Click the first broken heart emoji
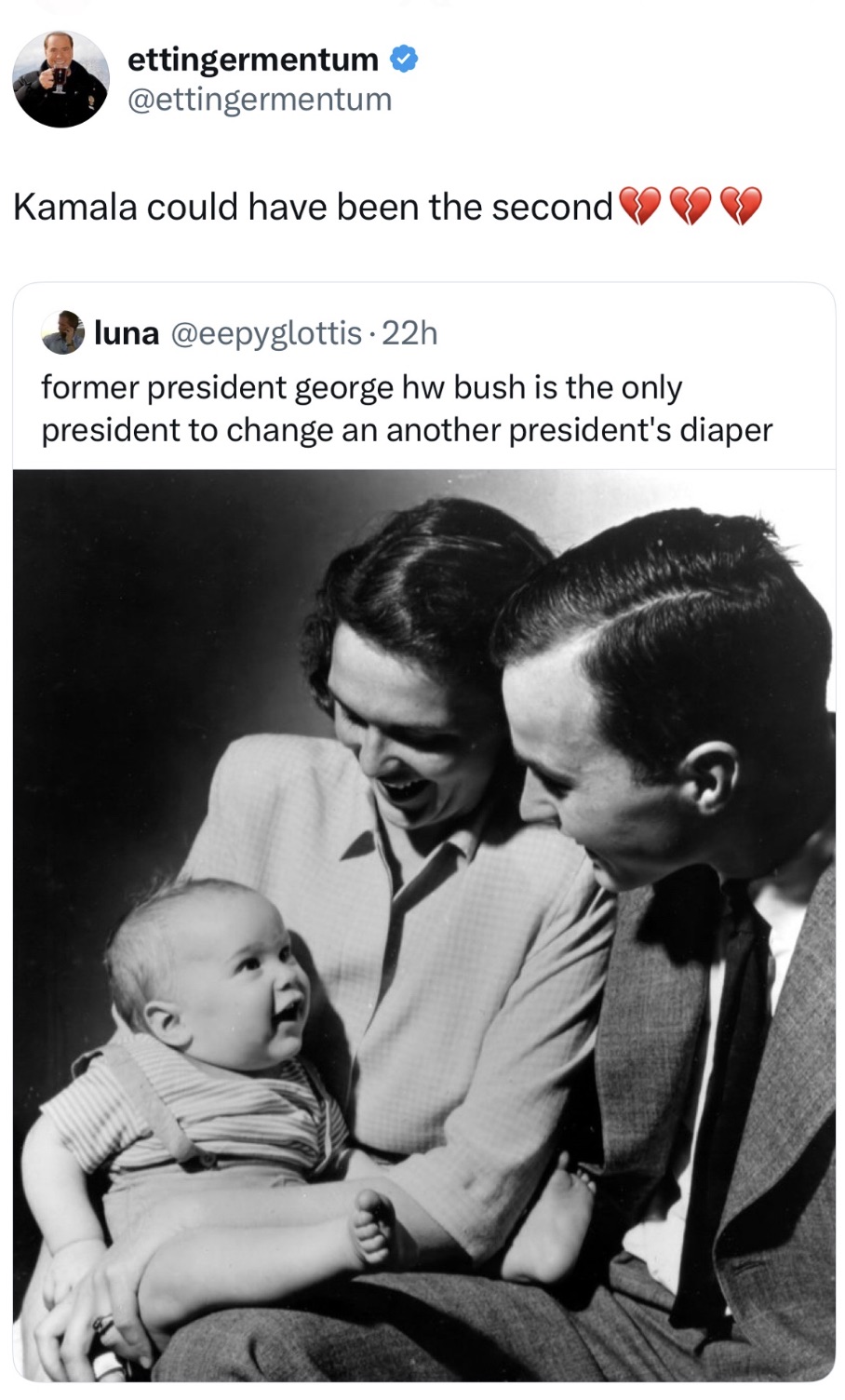The width and height of the screenshot is (845, 1400). click(x=639, y=207)
